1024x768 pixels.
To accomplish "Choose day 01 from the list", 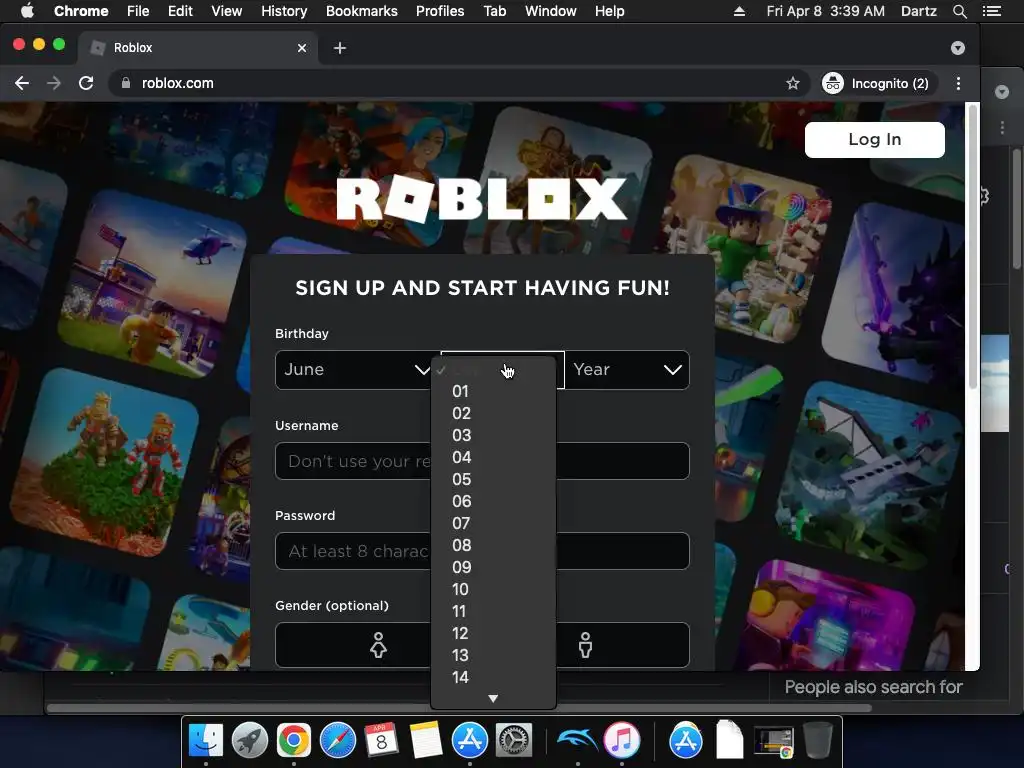I will pyautogui.click(x=493, y=391).
